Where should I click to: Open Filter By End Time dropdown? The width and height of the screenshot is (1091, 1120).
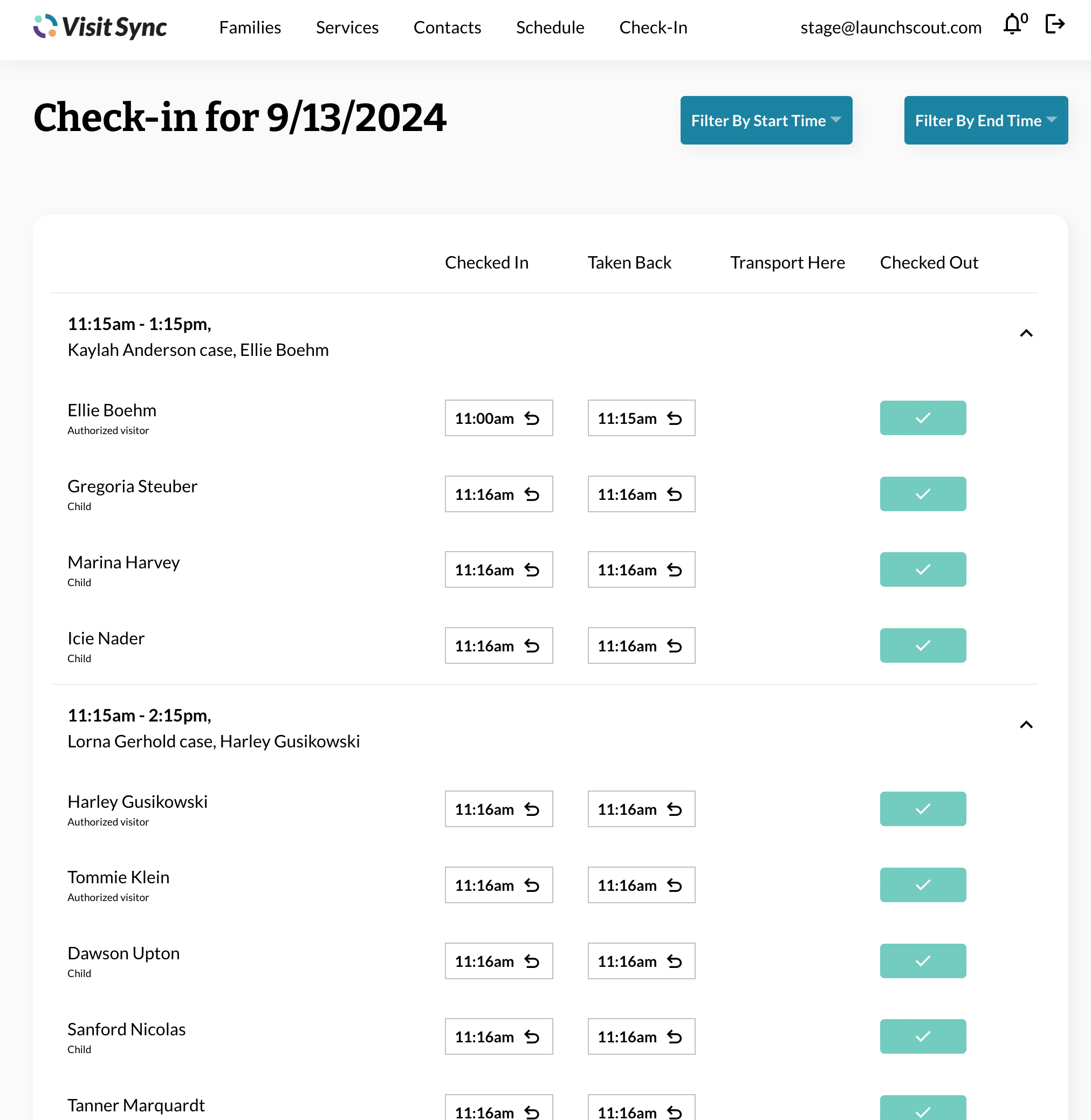pos(985,120)
